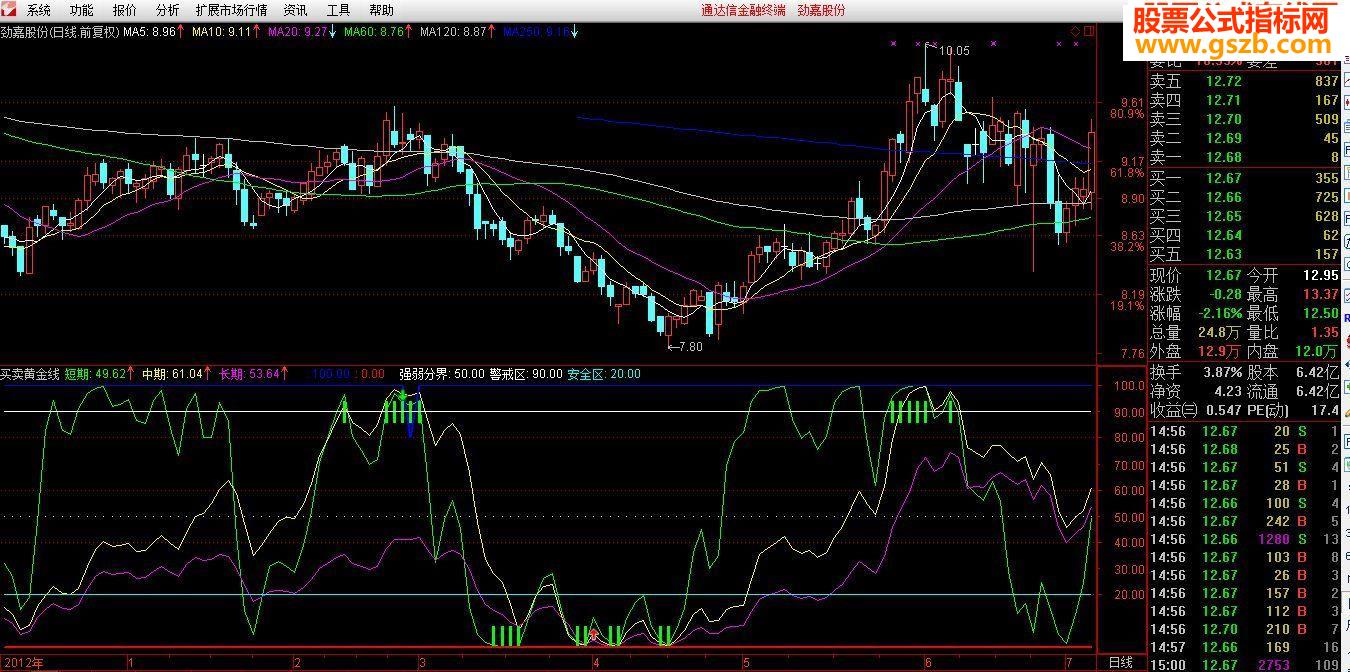Click the square window icon beside the diamond
The width and height of the screenshot is (1350, 672).
tap(1088, 31)
